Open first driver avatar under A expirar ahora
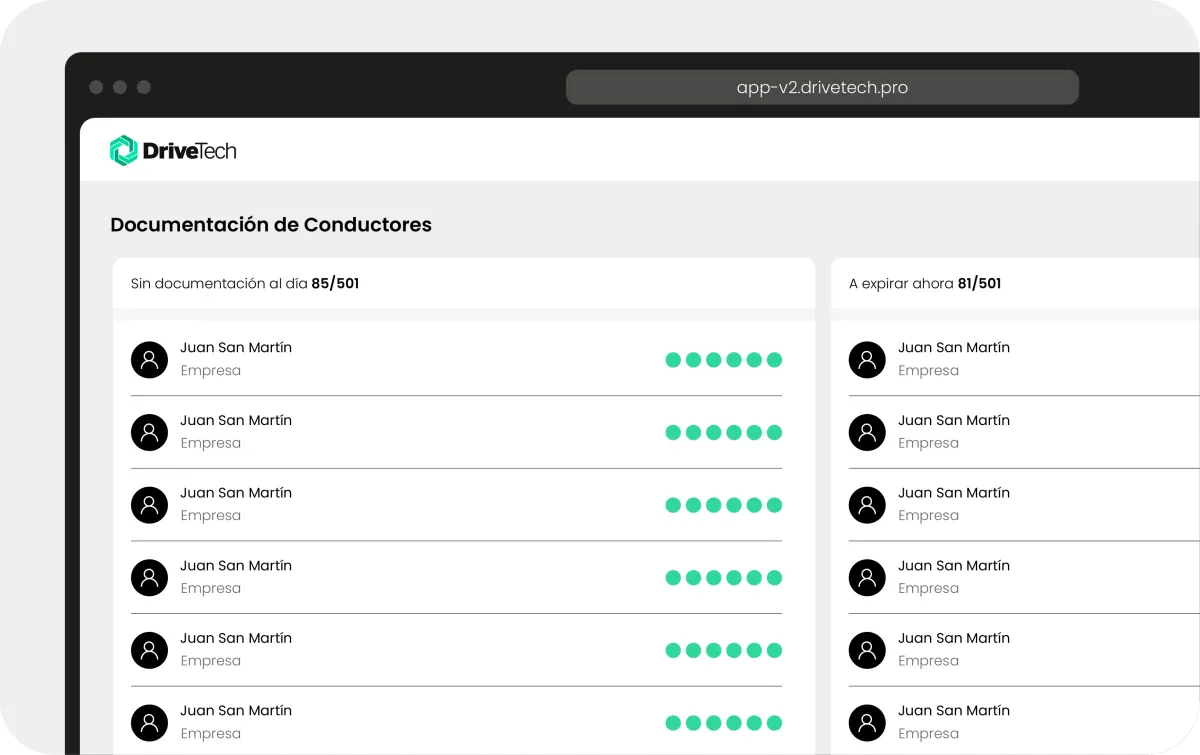 pyautogui.click(x=867, y=360)
